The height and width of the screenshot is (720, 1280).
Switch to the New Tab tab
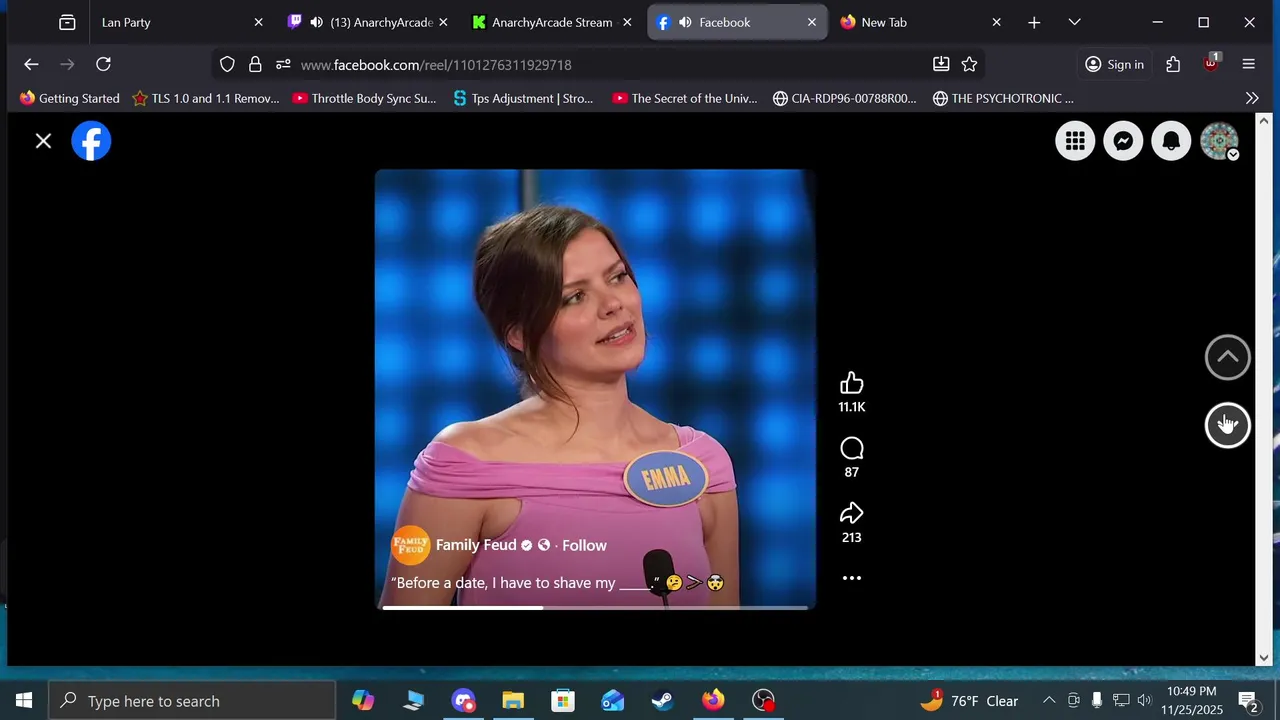920,22
